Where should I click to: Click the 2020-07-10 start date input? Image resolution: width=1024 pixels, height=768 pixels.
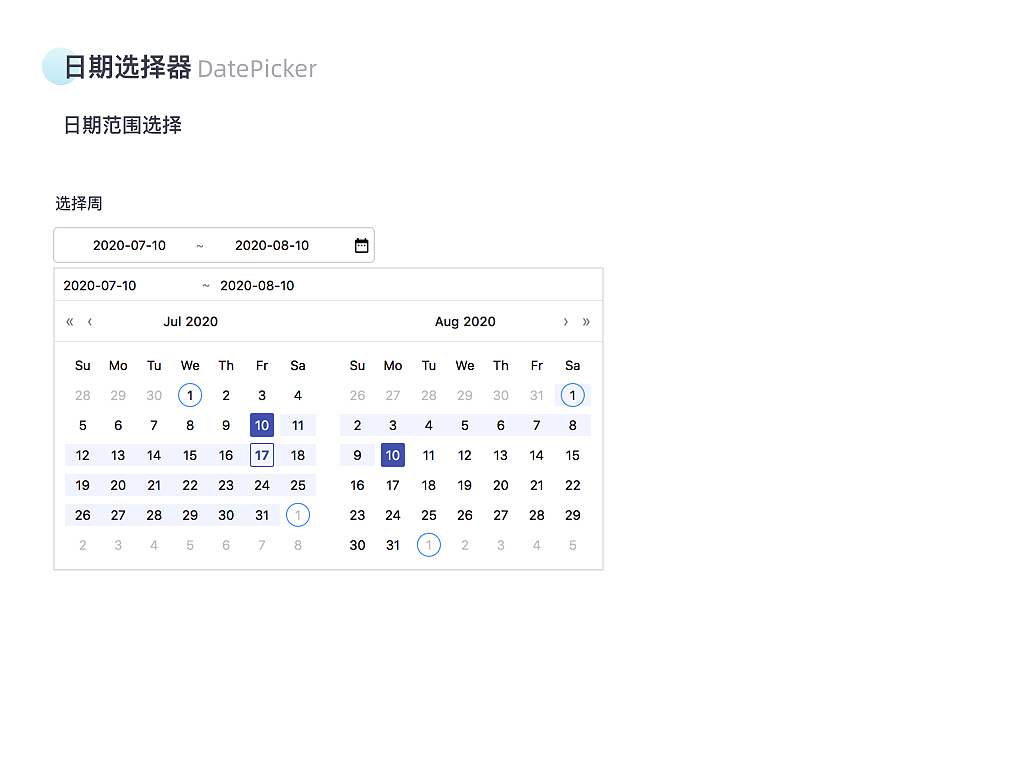coord(127,245)
